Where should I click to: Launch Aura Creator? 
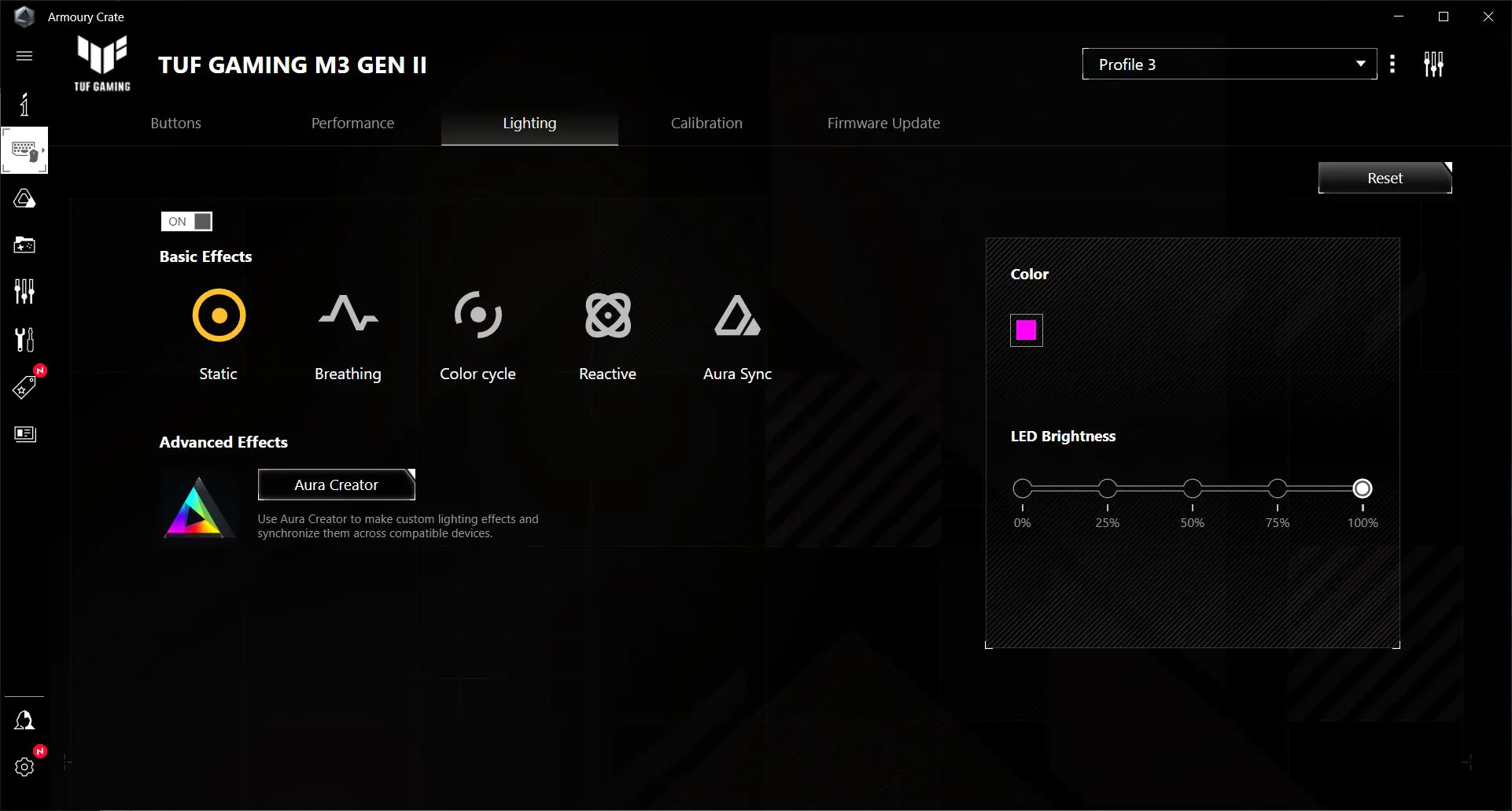pyautogui.click(x=336, y=485)
